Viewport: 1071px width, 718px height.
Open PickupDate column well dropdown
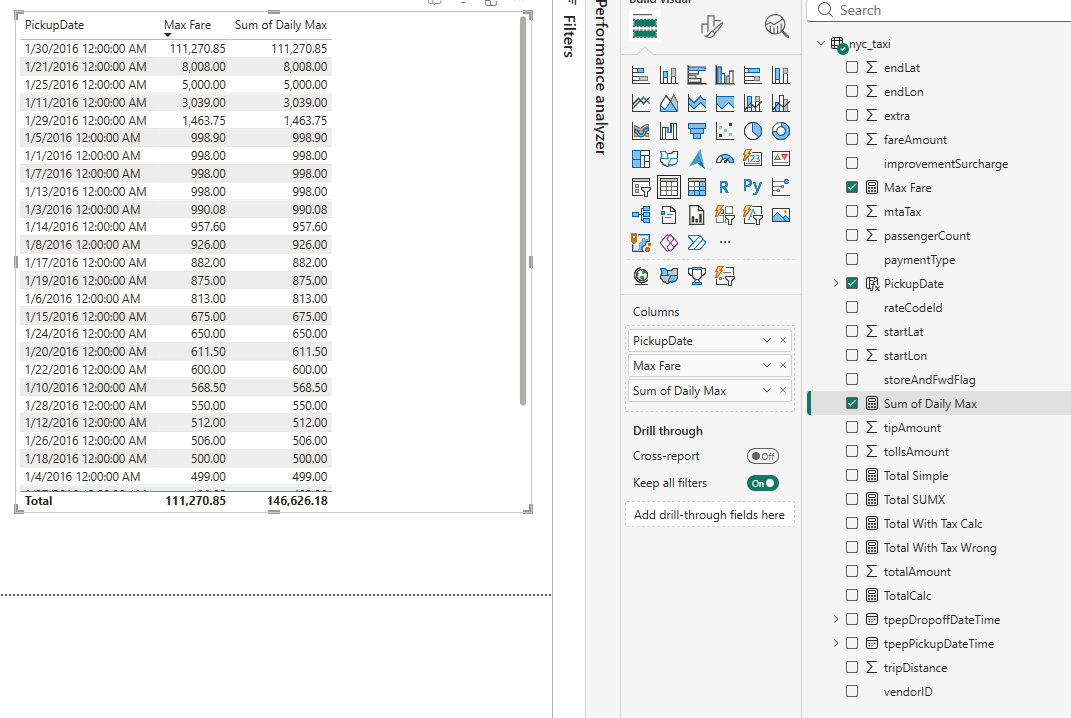pos(767,340)
